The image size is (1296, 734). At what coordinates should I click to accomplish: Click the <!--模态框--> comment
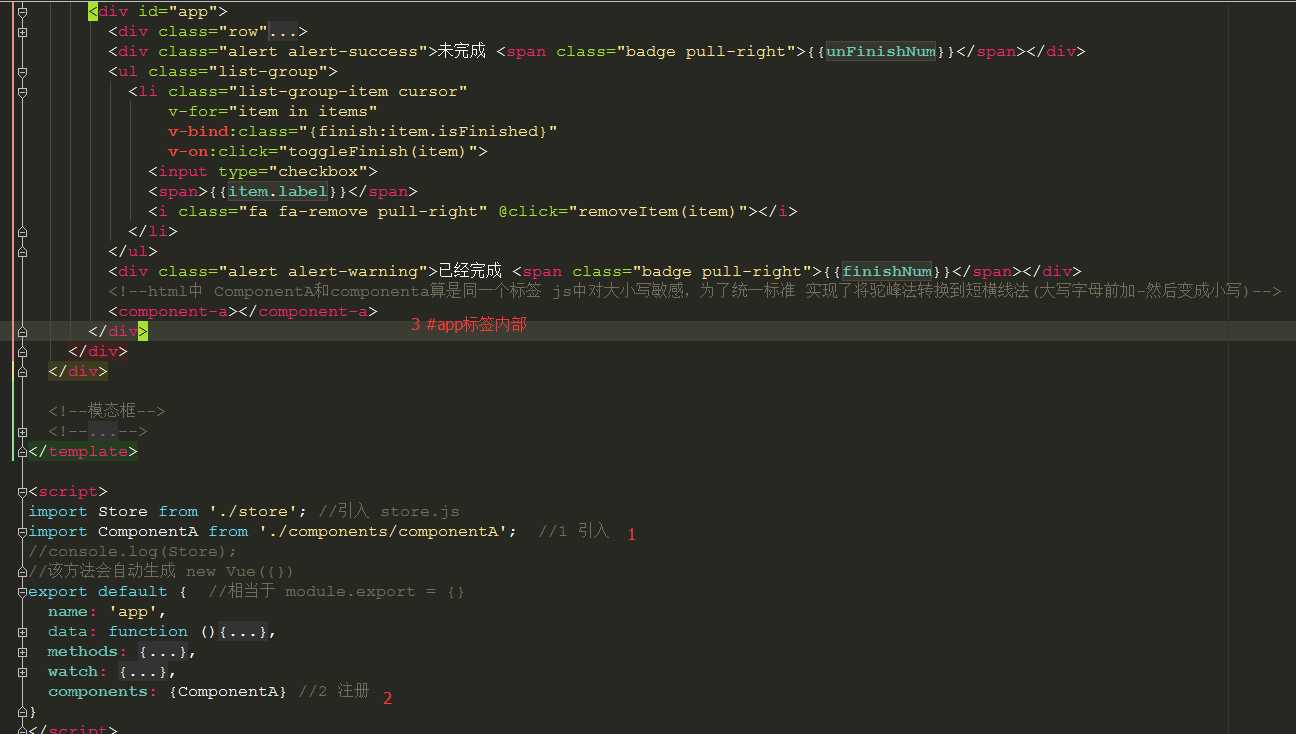pos(106,411)
